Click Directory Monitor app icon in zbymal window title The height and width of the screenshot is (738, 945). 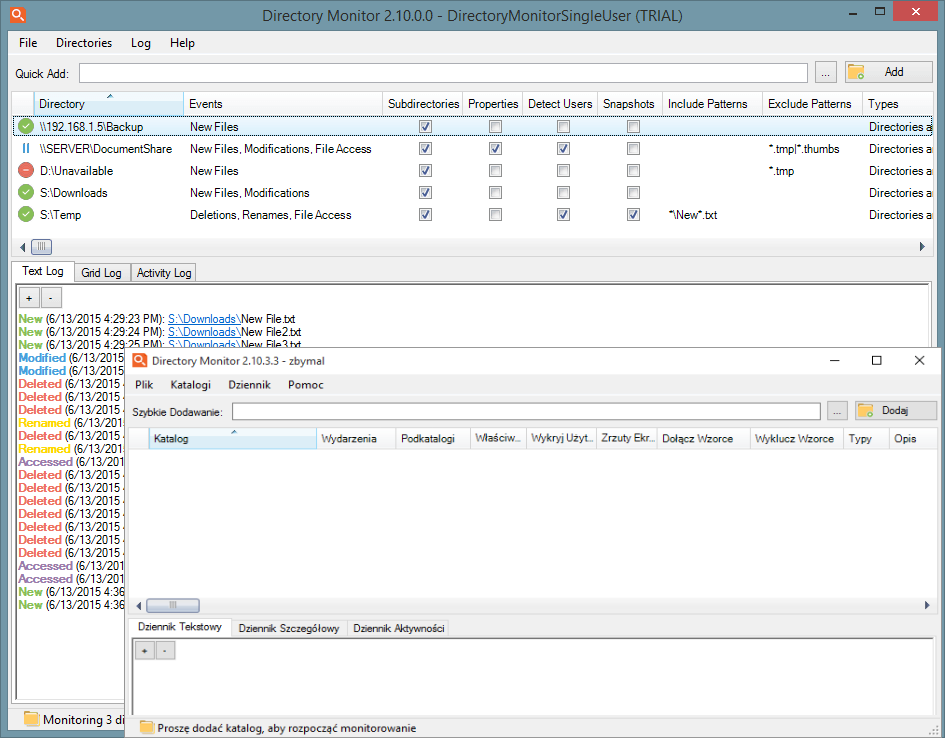click(x=140, y=360)
